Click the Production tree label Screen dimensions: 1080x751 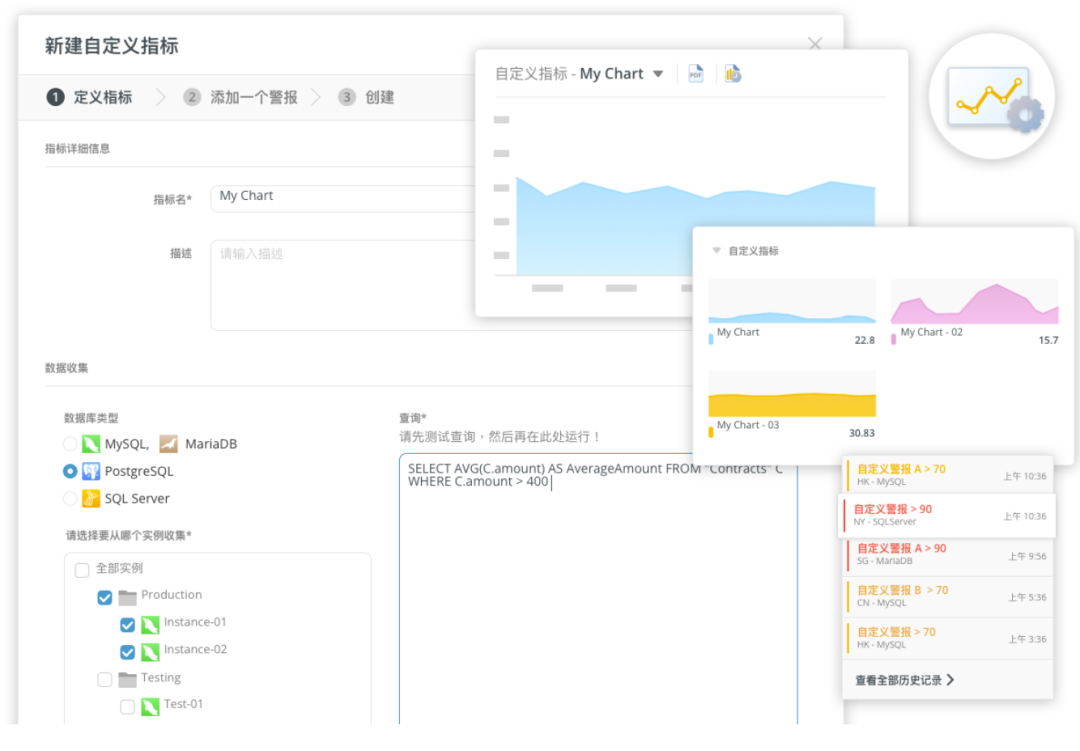tap(172, 595)
